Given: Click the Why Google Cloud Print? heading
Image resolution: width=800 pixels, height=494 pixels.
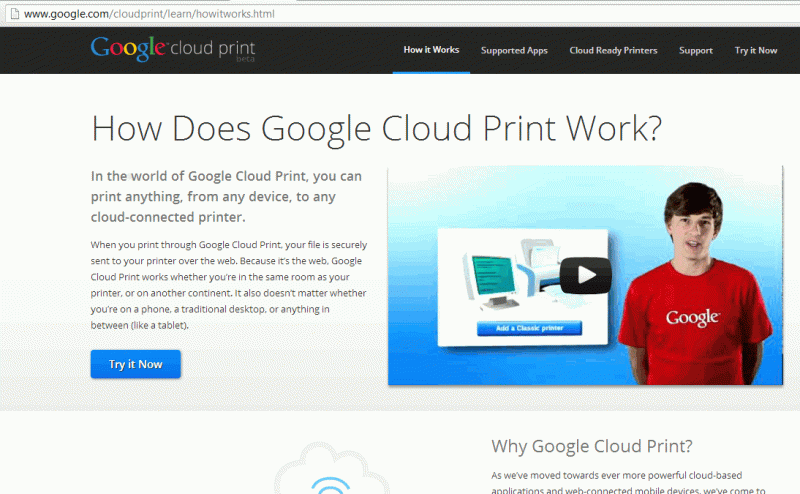Looking at the screenshot, I should tap(592, 446).
